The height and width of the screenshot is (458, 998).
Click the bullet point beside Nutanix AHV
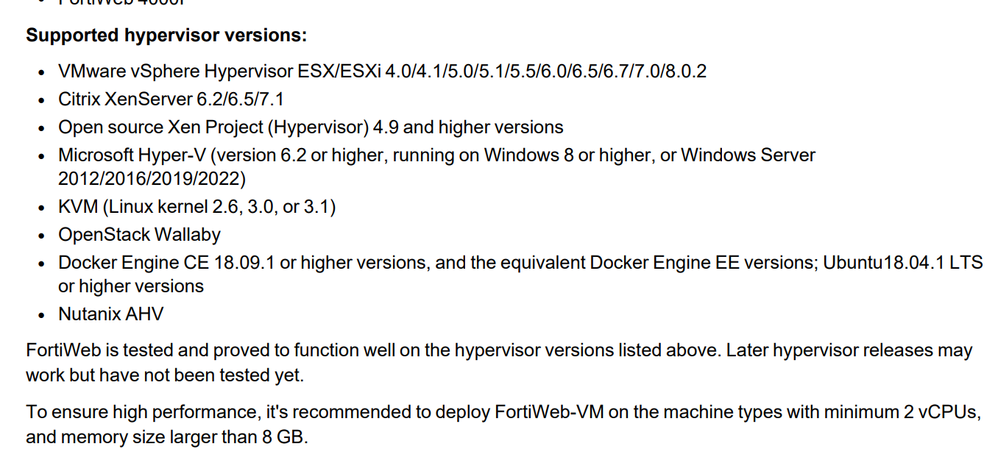tap(39, 315)
